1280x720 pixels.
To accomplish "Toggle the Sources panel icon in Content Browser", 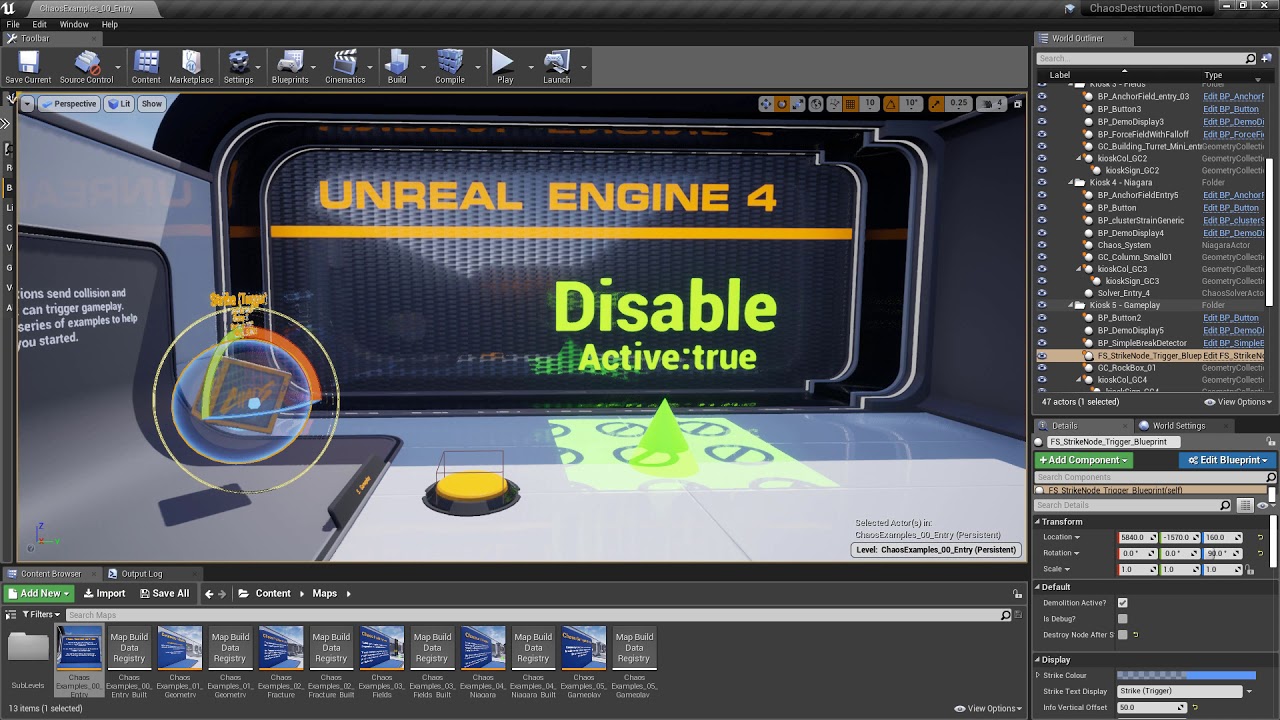I will click(12, 615).
